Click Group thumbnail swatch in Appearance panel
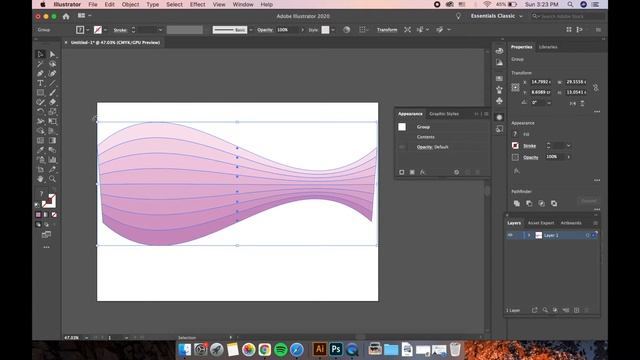Screen dimensions: 640x360 click(402, 127)
